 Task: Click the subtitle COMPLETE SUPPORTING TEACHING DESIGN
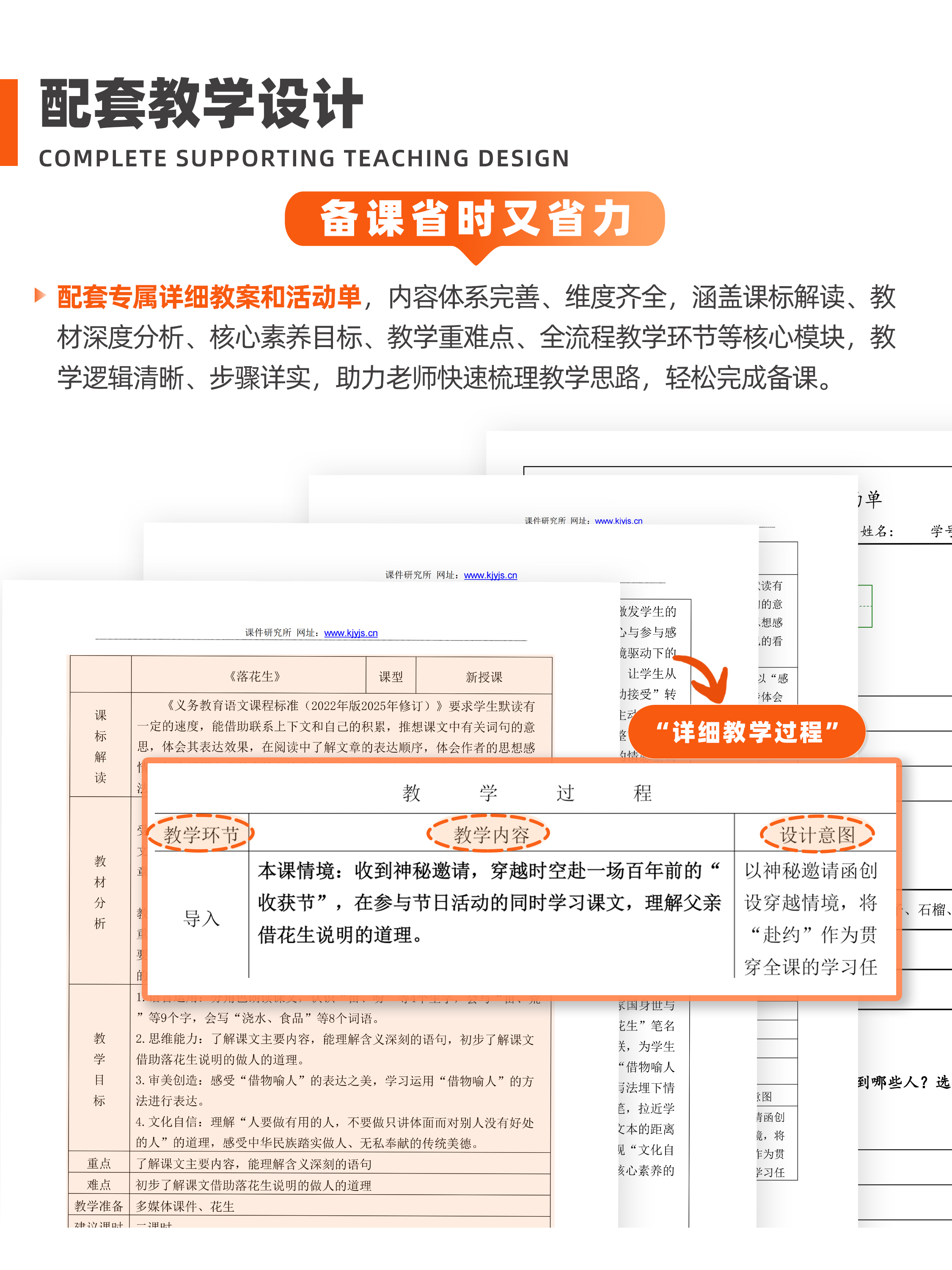tap(304, 158)
